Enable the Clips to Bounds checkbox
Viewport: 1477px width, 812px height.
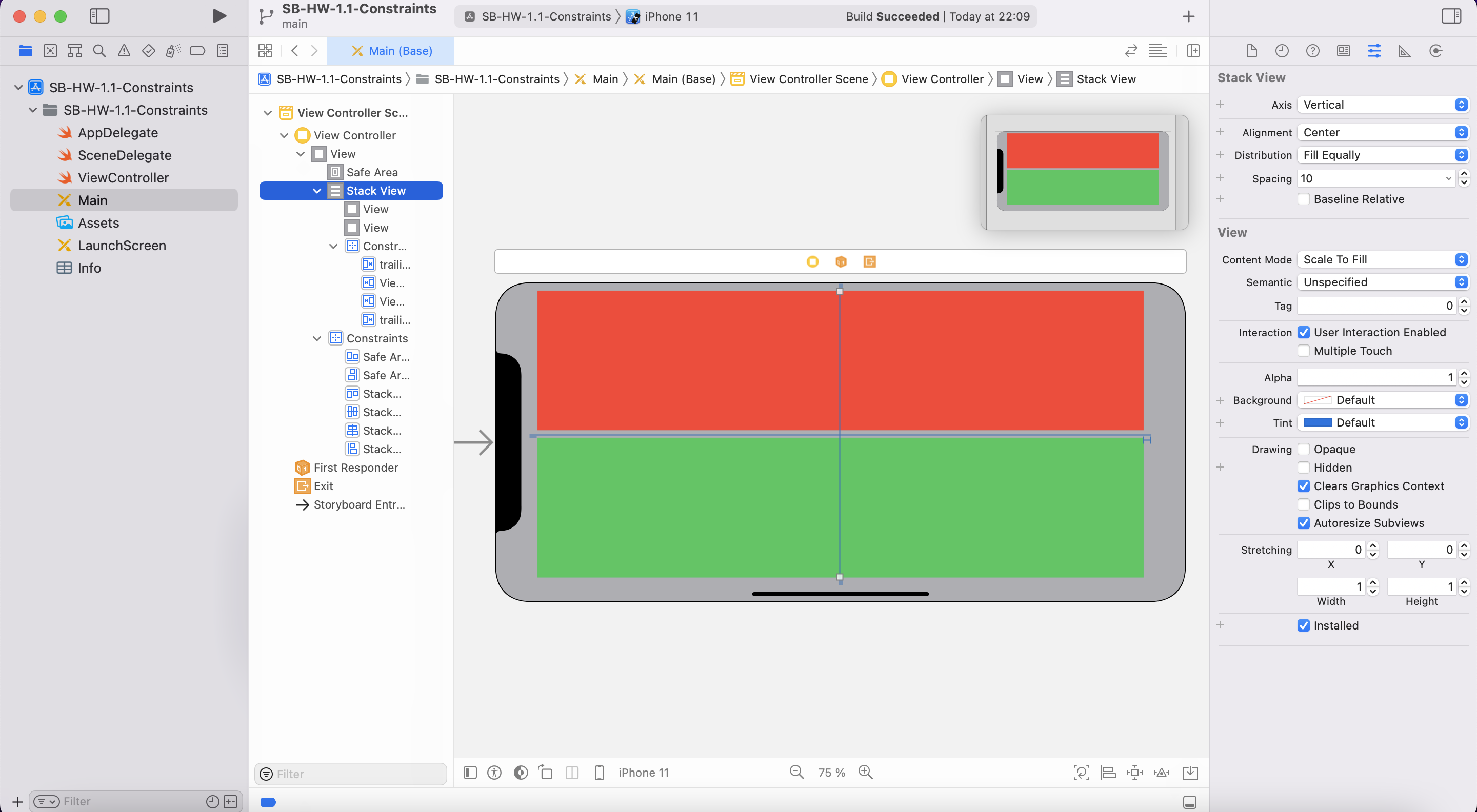(x=1304, y=504)
